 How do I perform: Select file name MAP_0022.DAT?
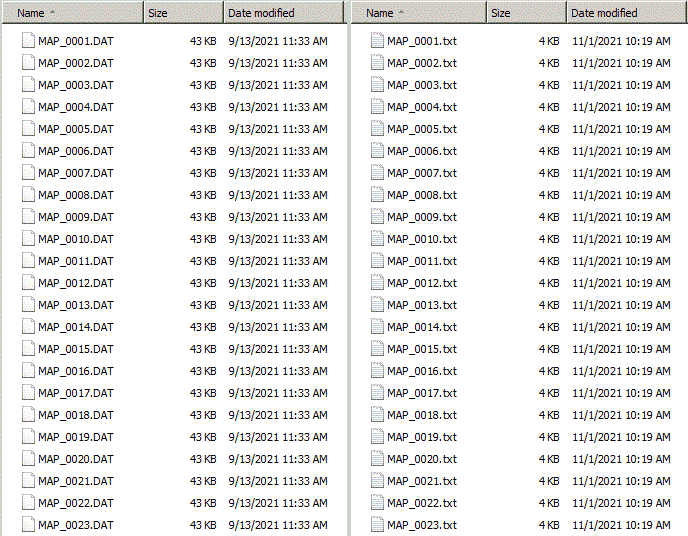coord(76,503)
